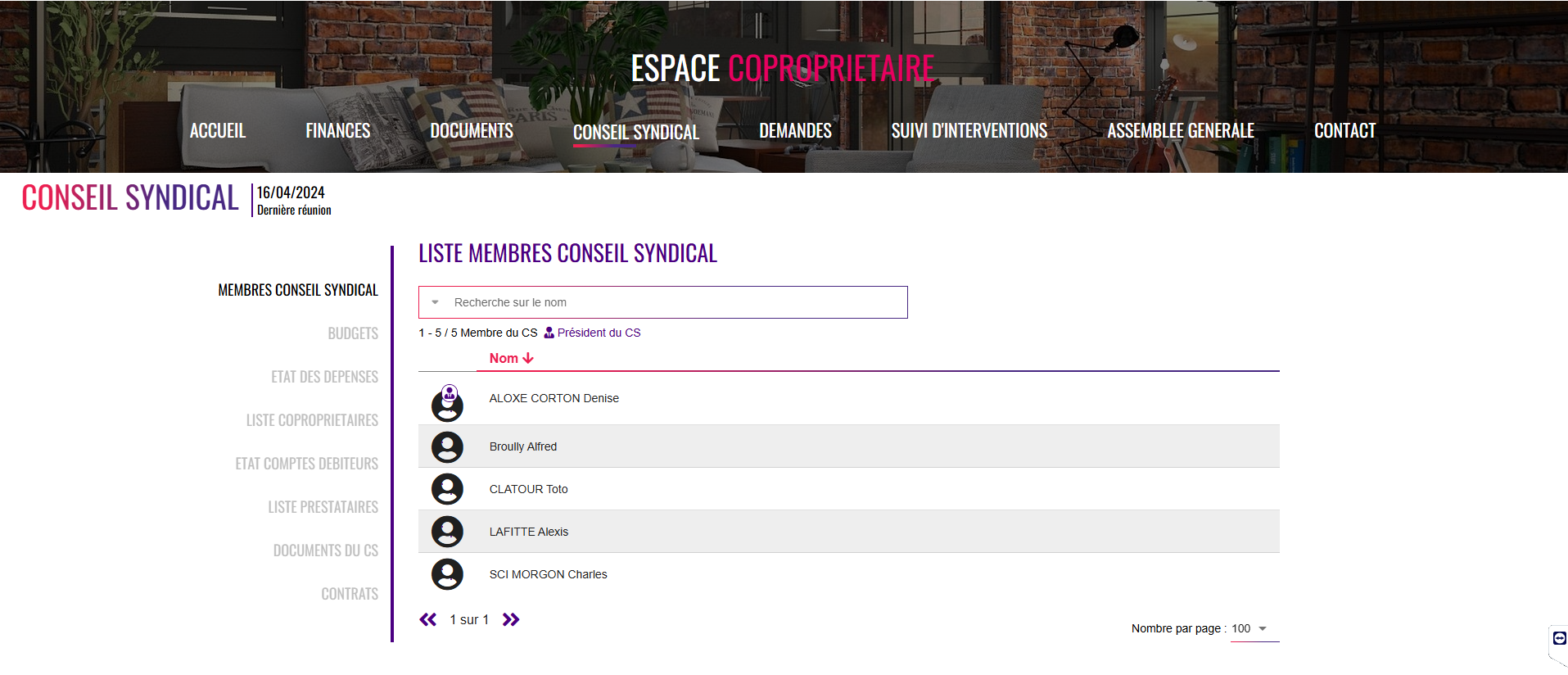Image resolution: width=1568 pixels, height=675 pixels.
Task: Click ALOXE CORTON Denise president avatar icon
Action: coord(447,403)
